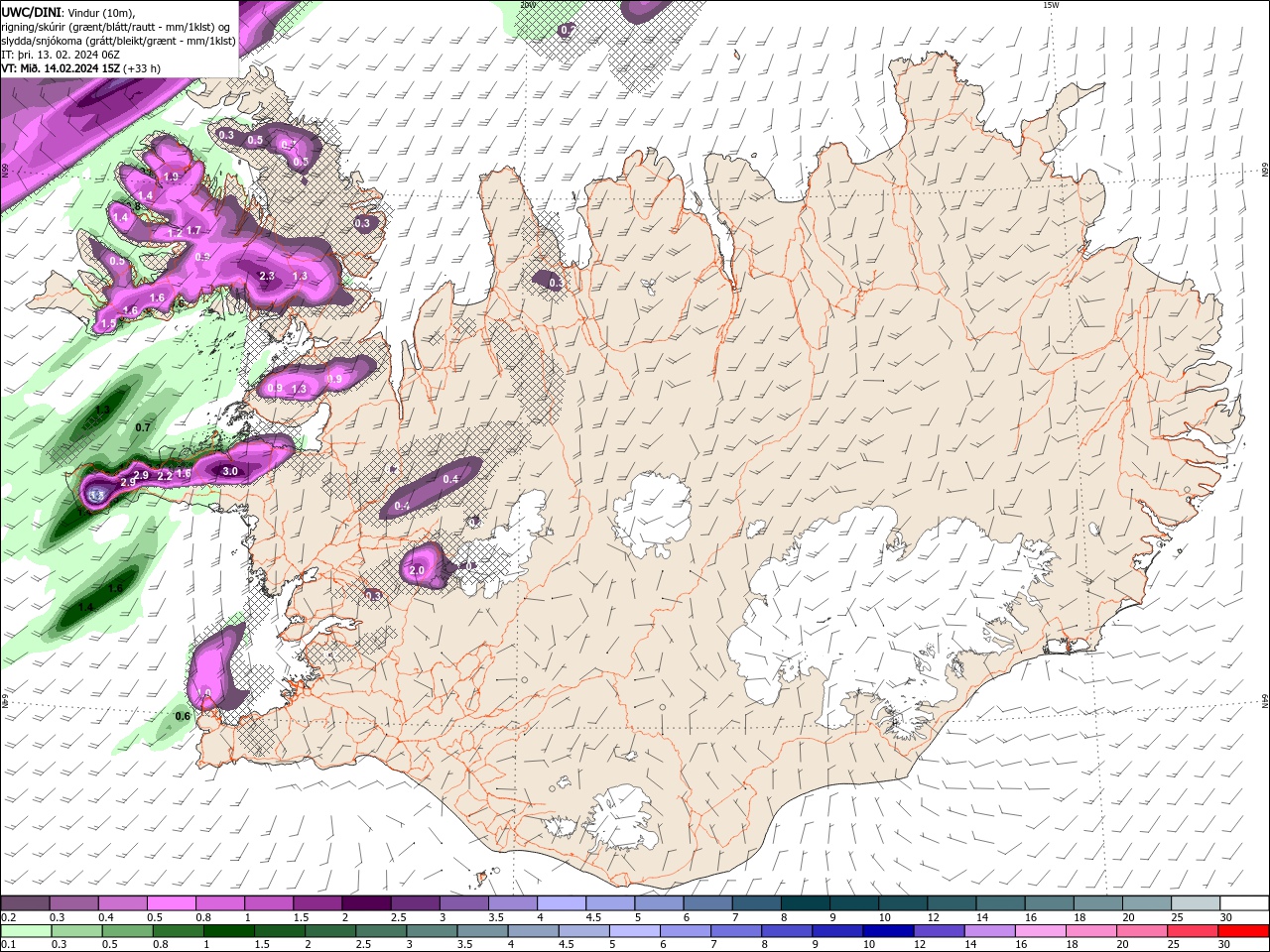
Task: Click the UWC/DINI title text
Action: tap(31, 12)
